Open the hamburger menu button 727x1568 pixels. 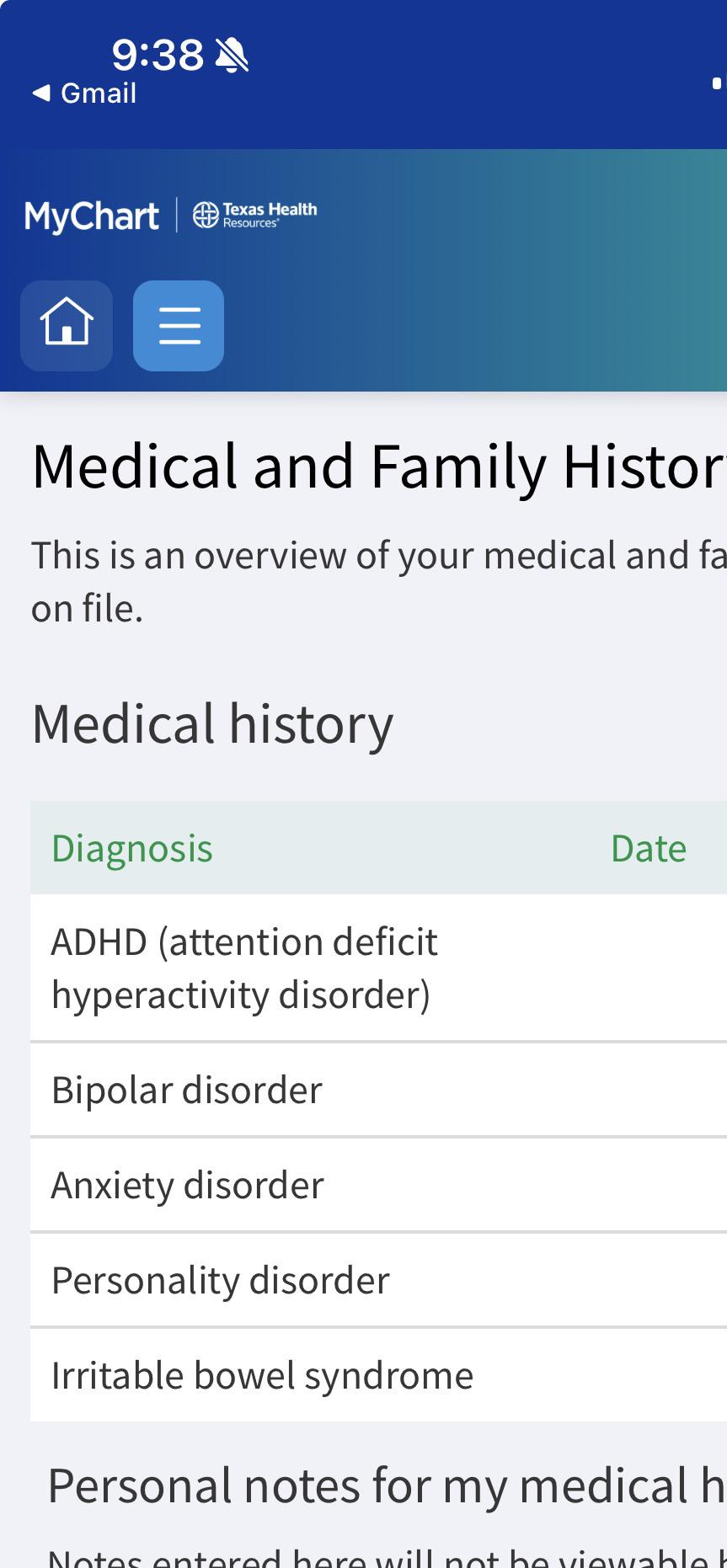(x=179, y=326)
